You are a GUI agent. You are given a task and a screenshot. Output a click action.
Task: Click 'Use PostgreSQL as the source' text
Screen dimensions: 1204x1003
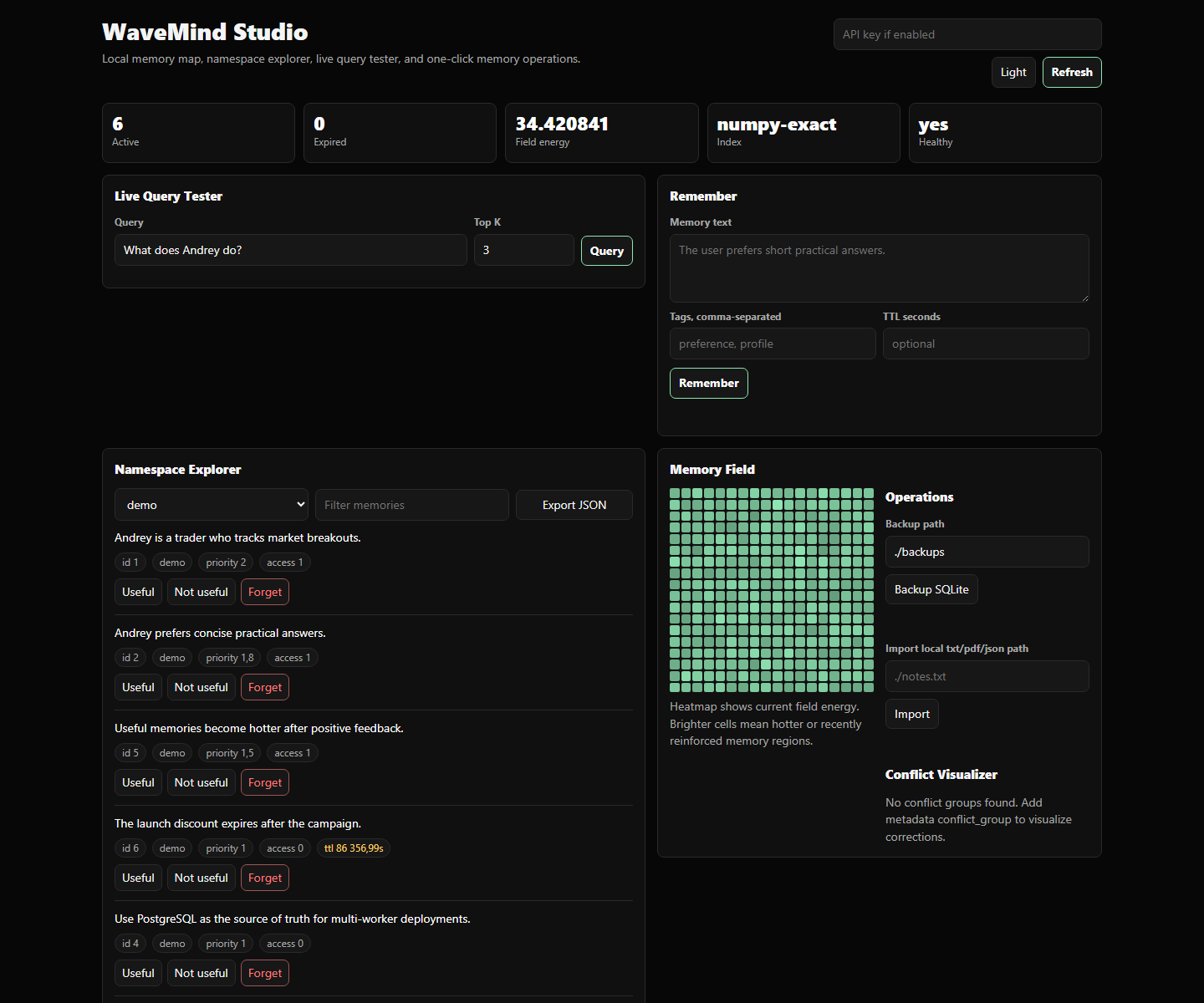point(293,919)
